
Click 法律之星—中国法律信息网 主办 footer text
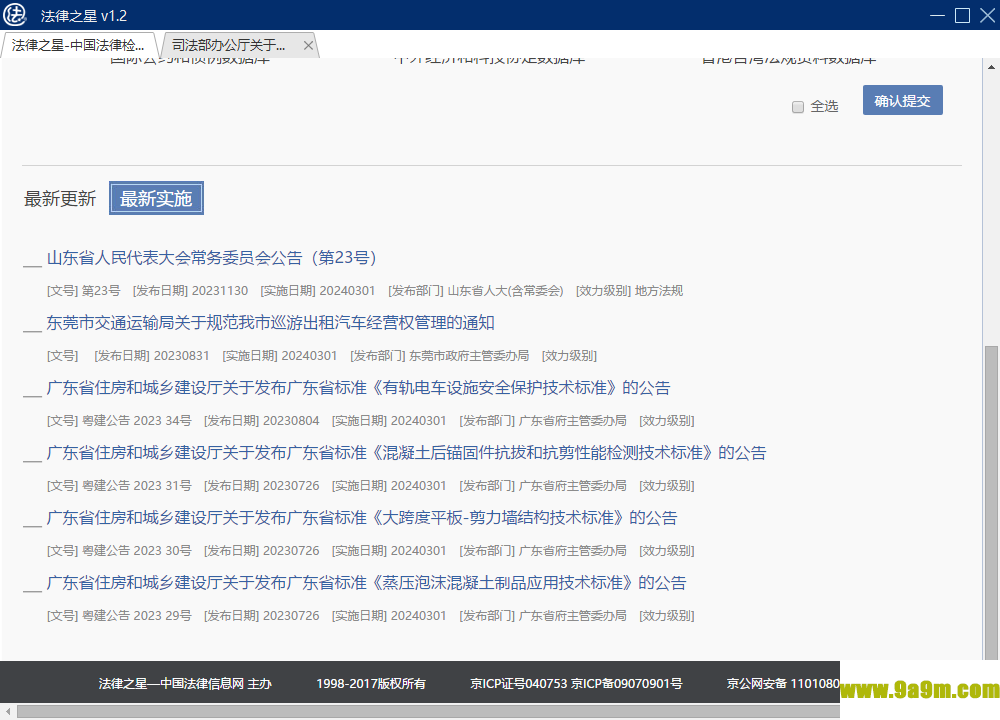tap(185, 684)
